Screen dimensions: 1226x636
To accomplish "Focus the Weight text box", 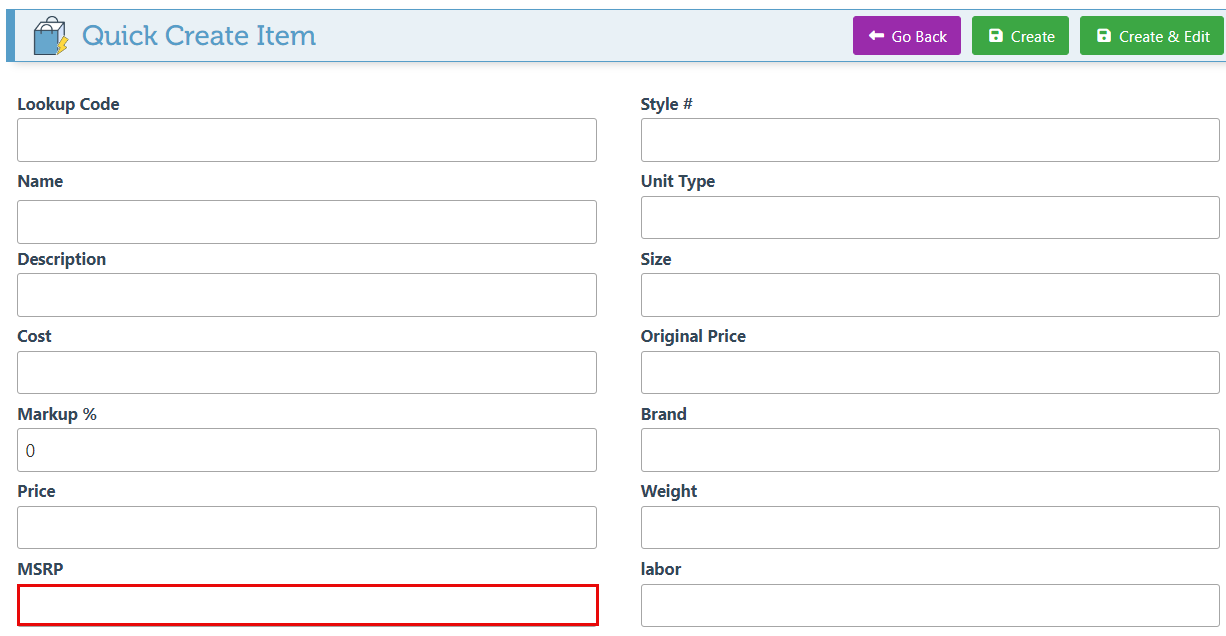I will coord(930,527).
